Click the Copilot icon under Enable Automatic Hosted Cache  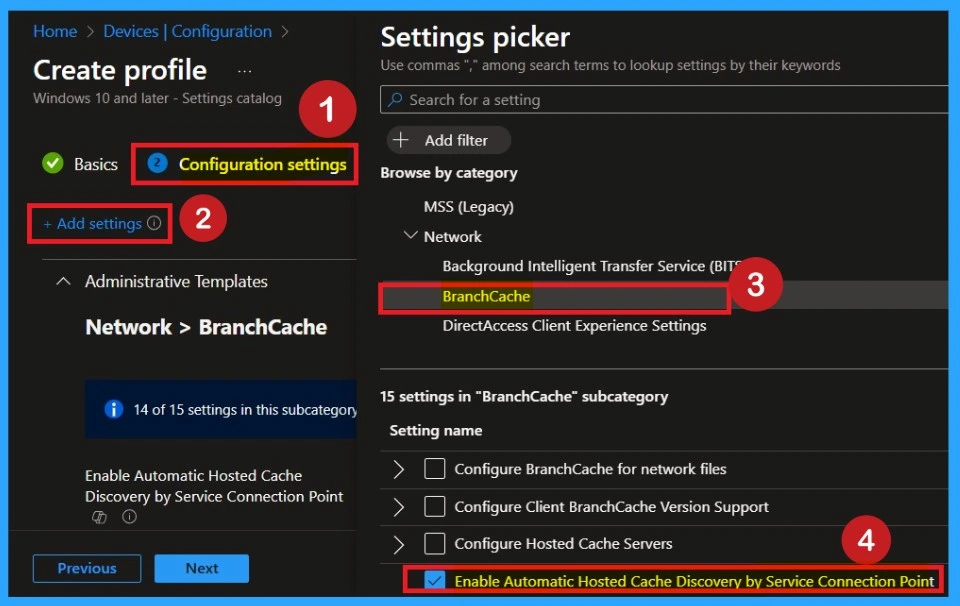(99, 517)
